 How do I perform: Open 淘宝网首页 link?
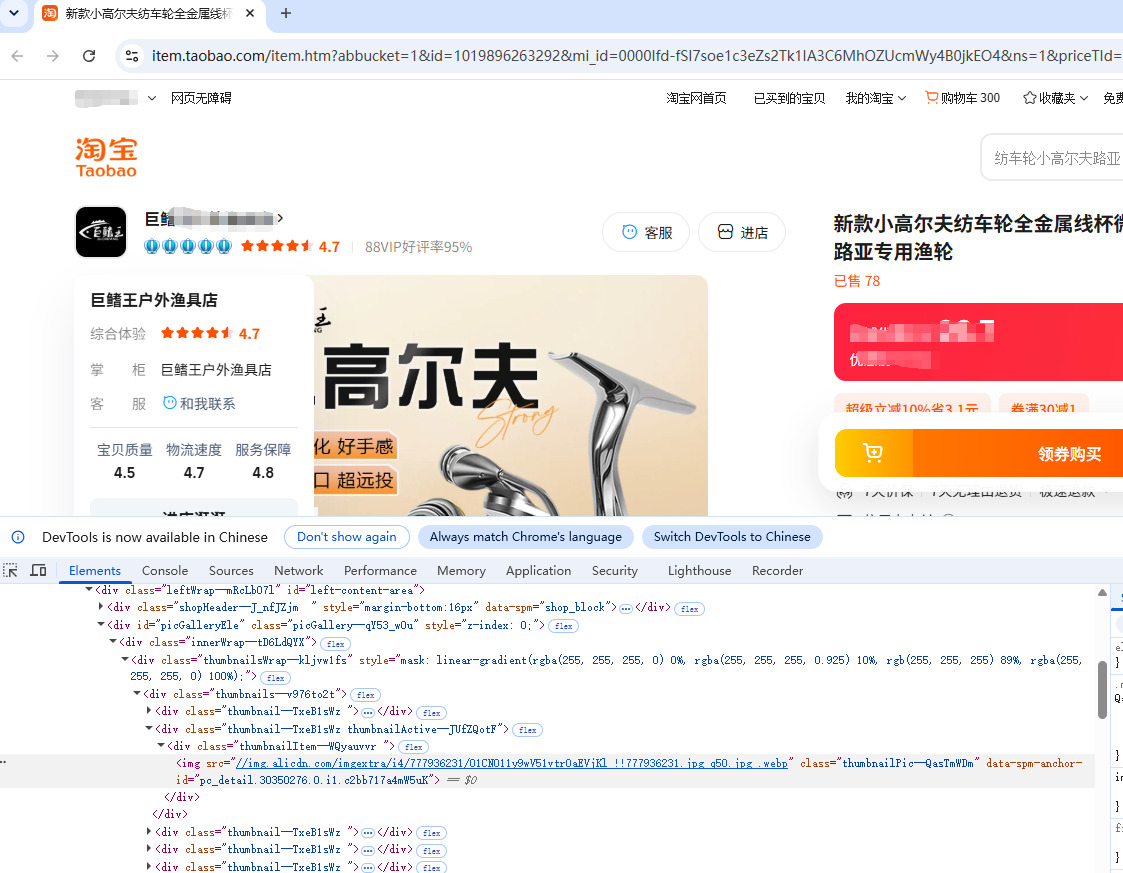696,98
